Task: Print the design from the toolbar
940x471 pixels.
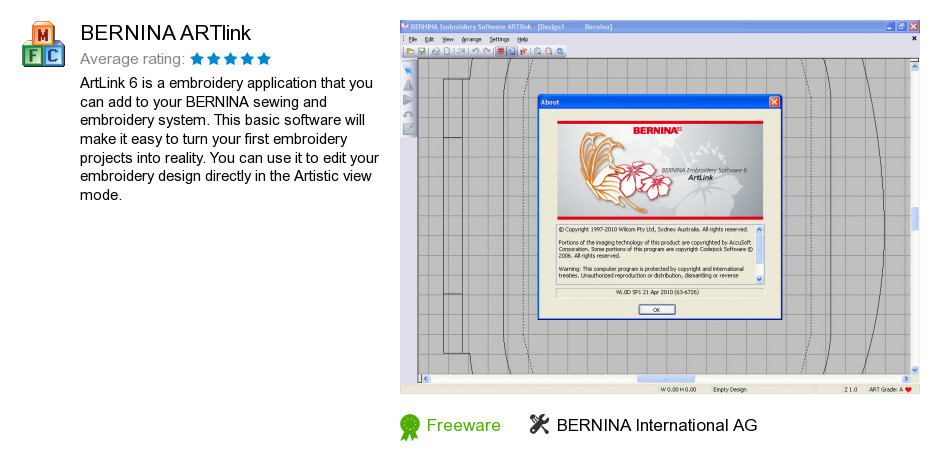Action: [x=436, y=51]
